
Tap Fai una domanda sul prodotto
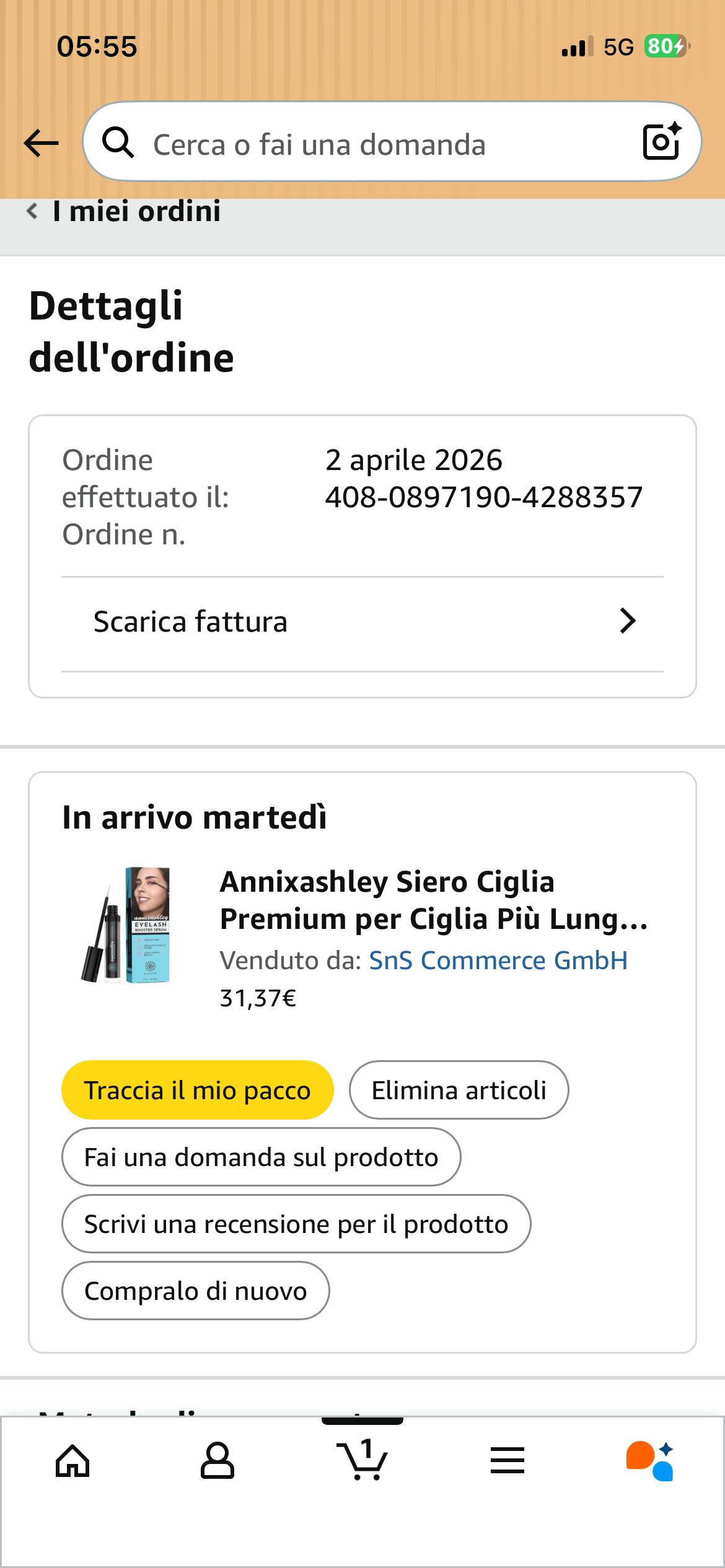pyautogui.click(x=261, y=1157)
